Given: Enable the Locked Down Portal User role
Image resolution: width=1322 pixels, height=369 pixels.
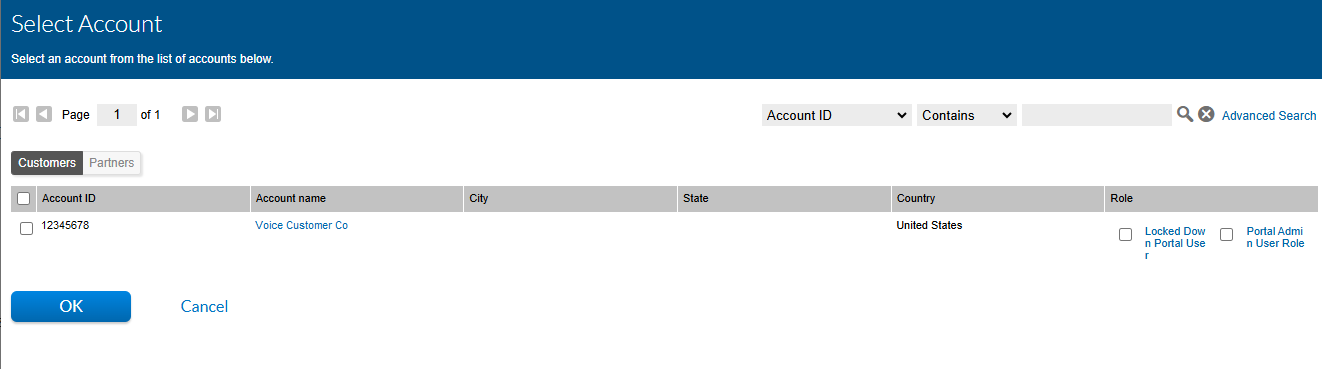Looking at the screenshot, I should point(1126,235).
